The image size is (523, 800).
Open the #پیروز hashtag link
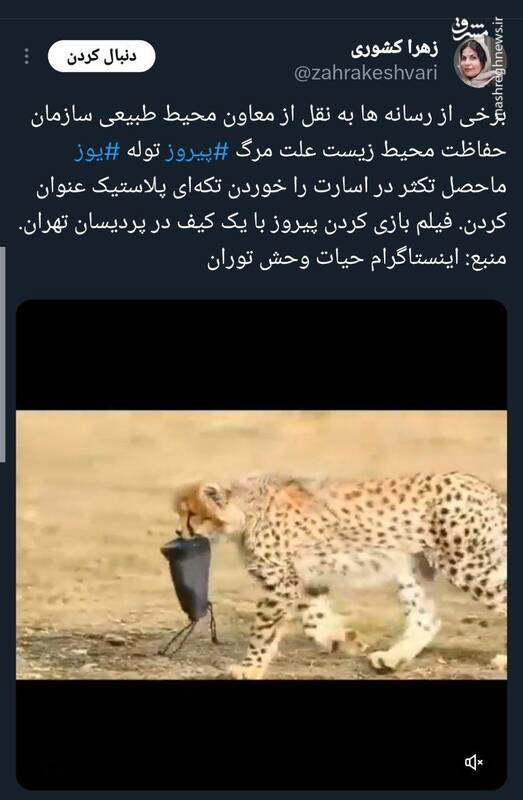(x=196, y=152)
